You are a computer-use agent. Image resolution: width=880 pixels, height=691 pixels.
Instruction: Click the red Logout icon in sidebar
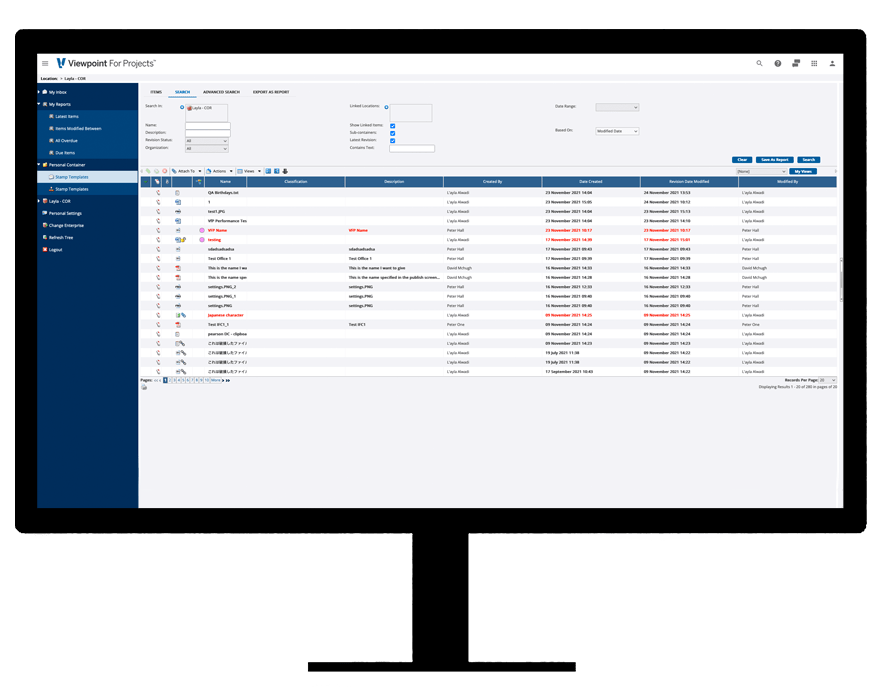click(x=45, y=250)
